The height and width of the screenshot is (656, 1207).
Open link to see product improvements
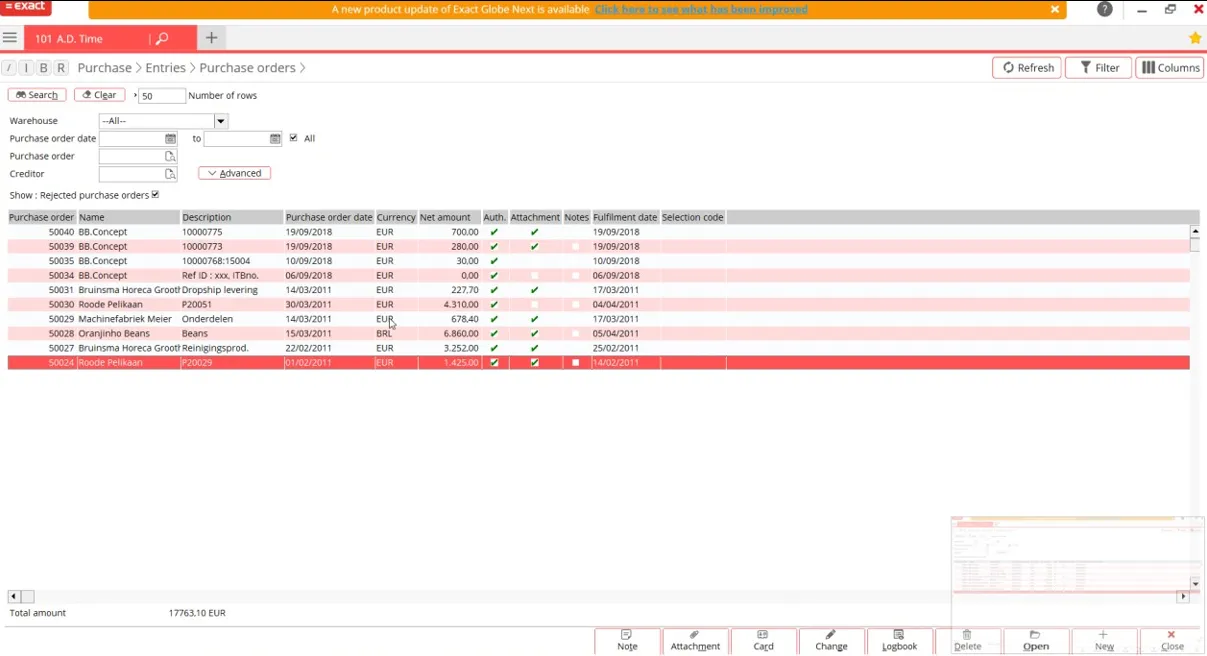701,9
